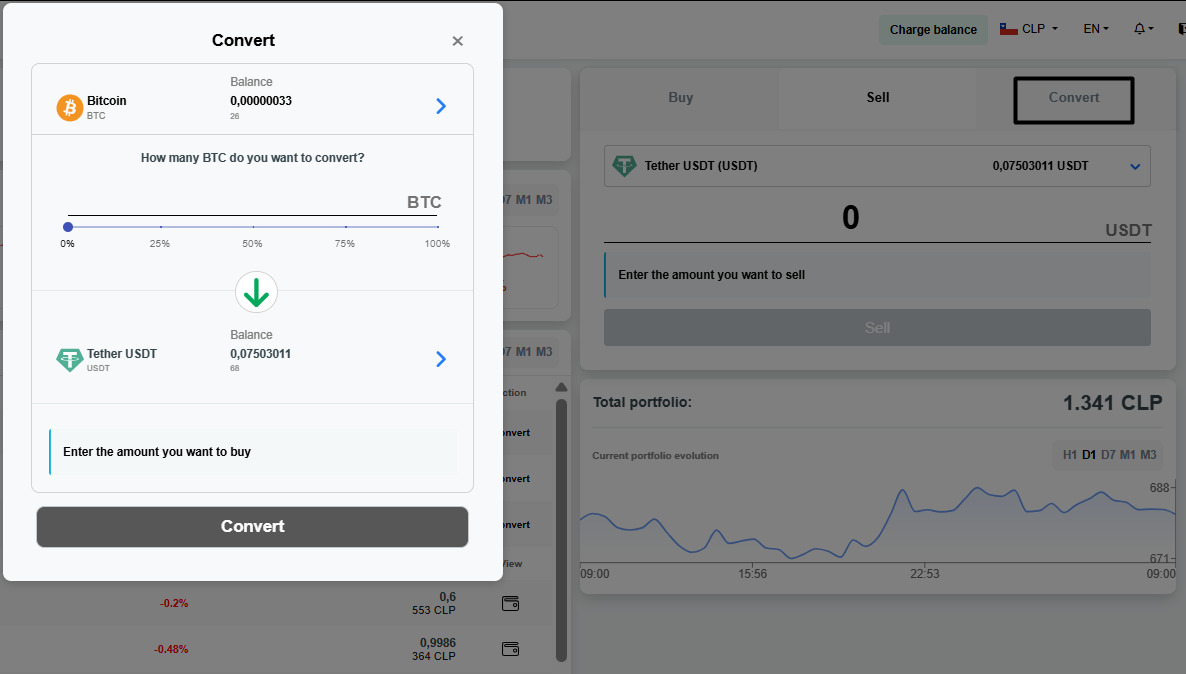Set slider to 50% mark

(x=253, y=227)
